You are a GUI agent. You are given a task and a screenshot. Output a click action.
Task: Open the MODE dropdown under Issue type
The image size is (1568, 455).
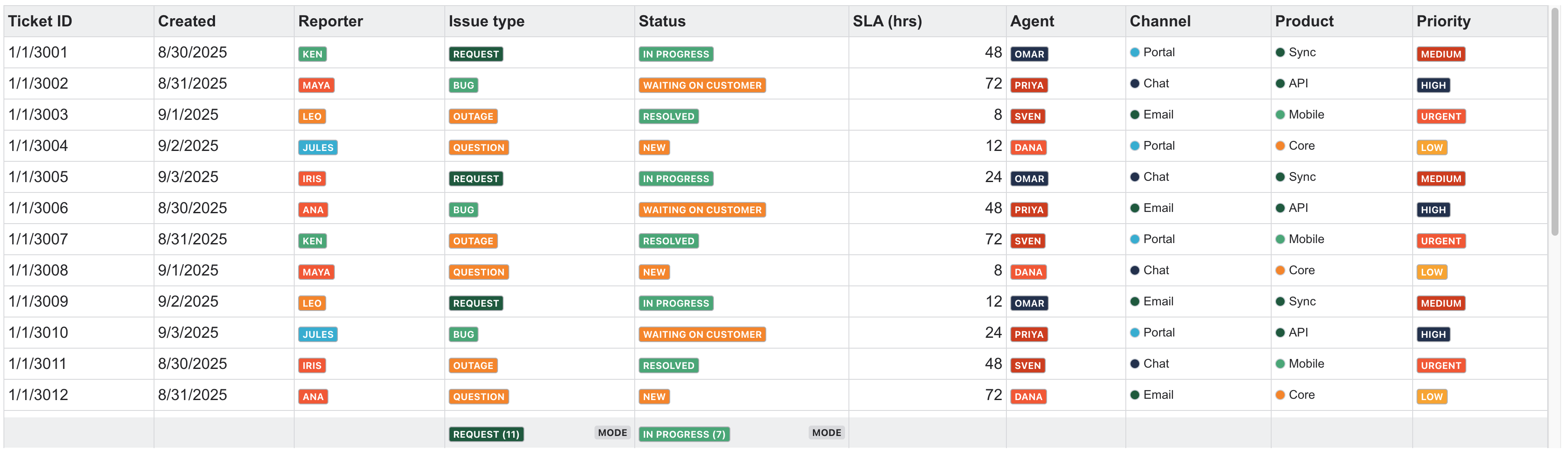coord(612,433)
